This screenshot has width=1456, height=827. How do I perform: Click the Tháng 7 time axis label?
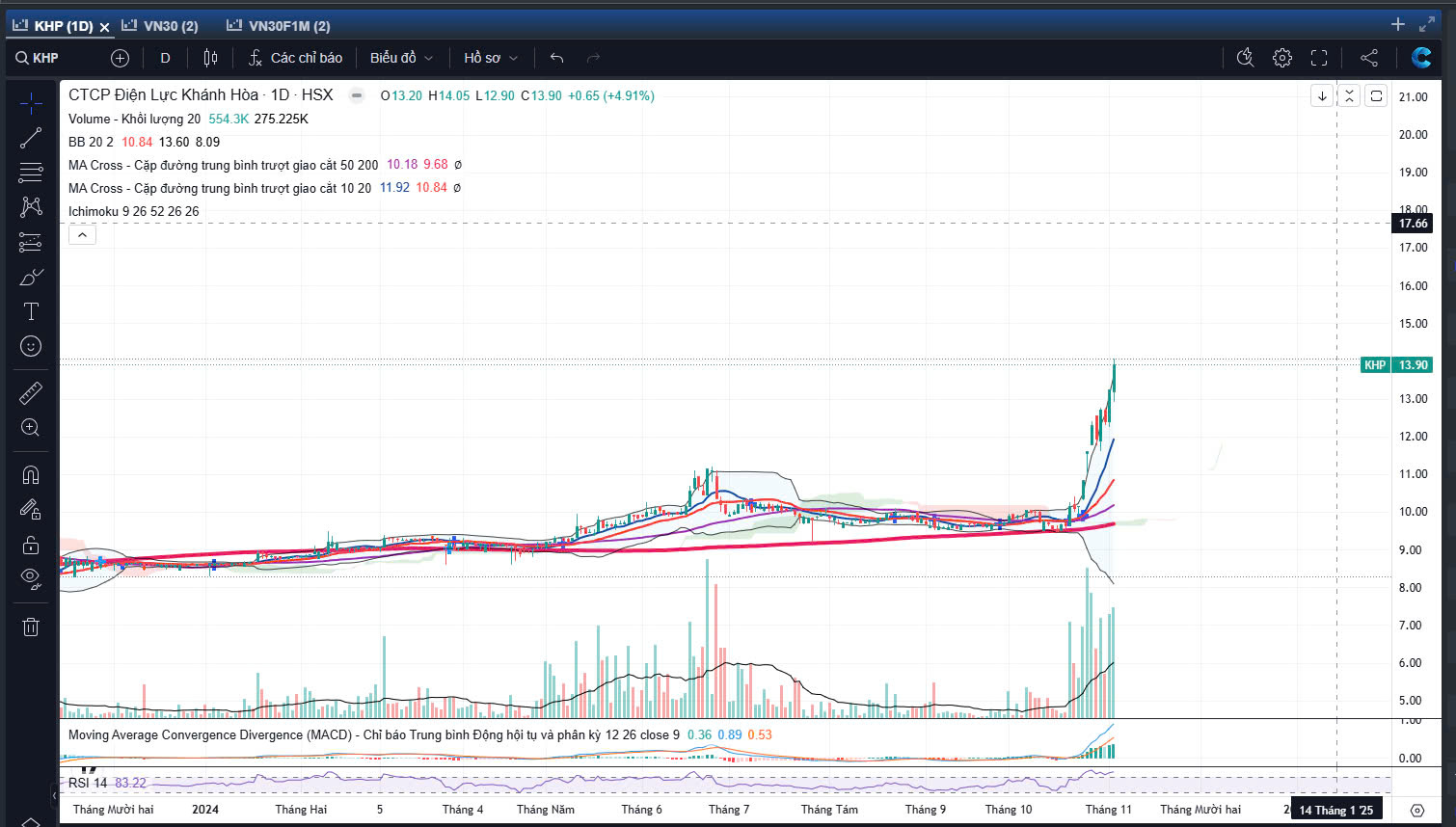(x=728, y=810)
